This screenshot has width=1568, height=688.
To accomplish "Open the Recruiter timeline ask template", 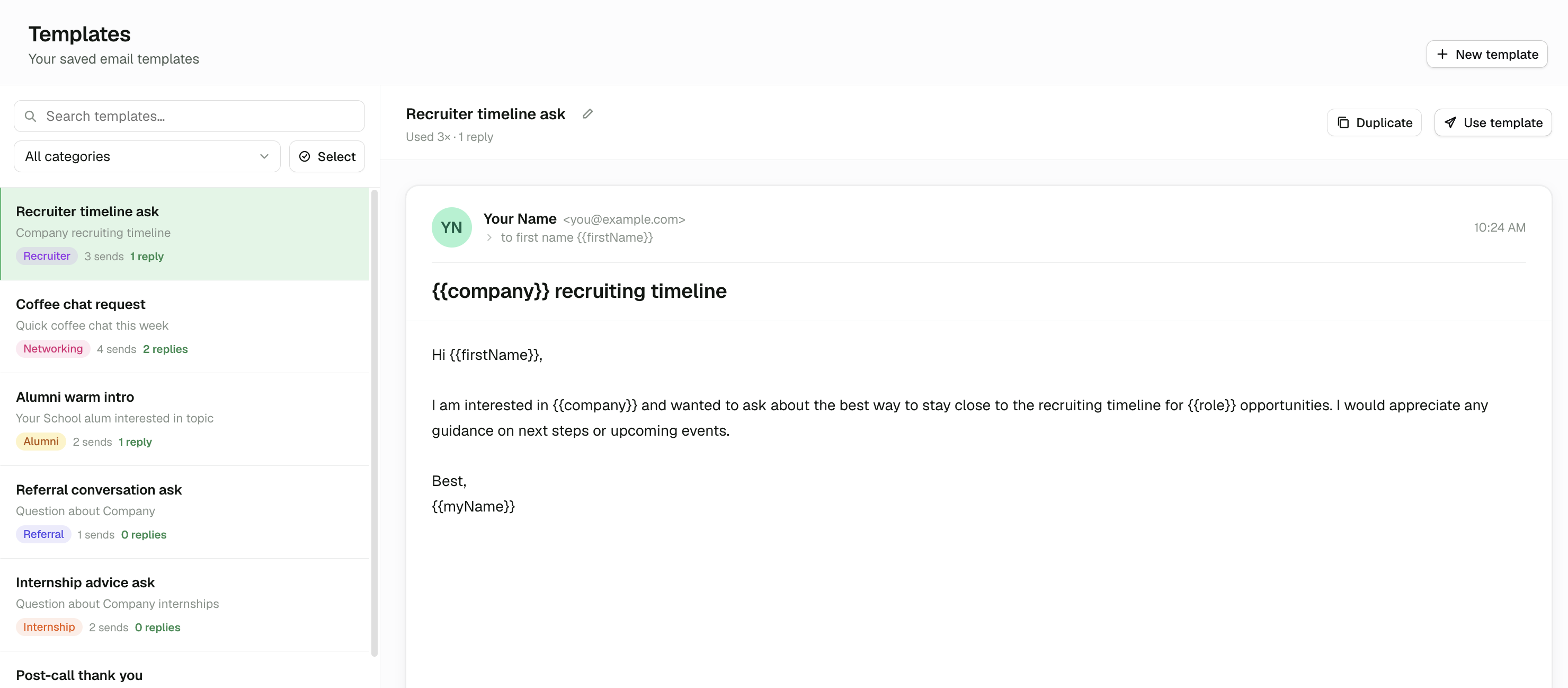I will pos(185,234).
